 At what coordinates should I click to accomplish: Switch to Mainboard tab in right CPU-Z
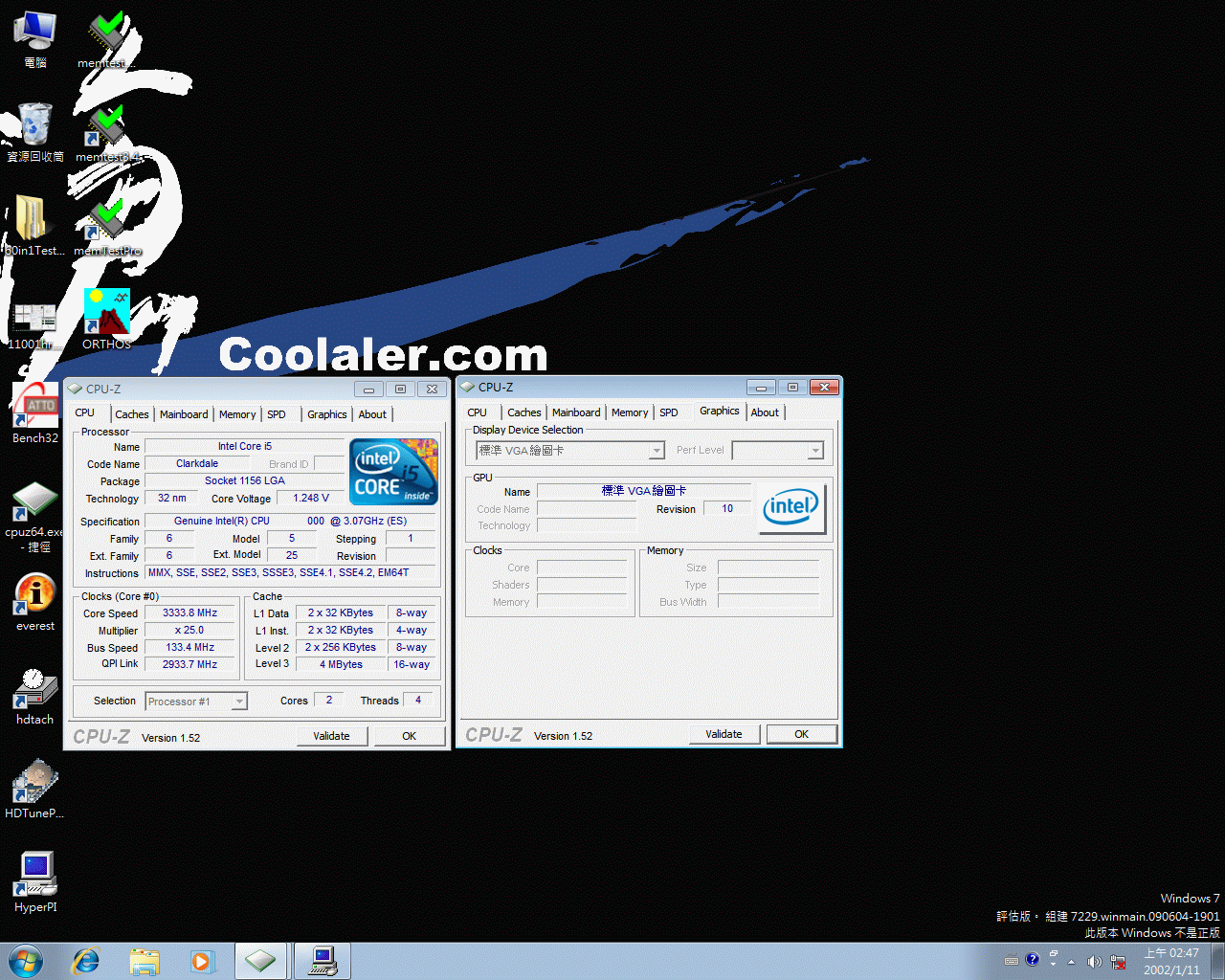tap(576, 412)
